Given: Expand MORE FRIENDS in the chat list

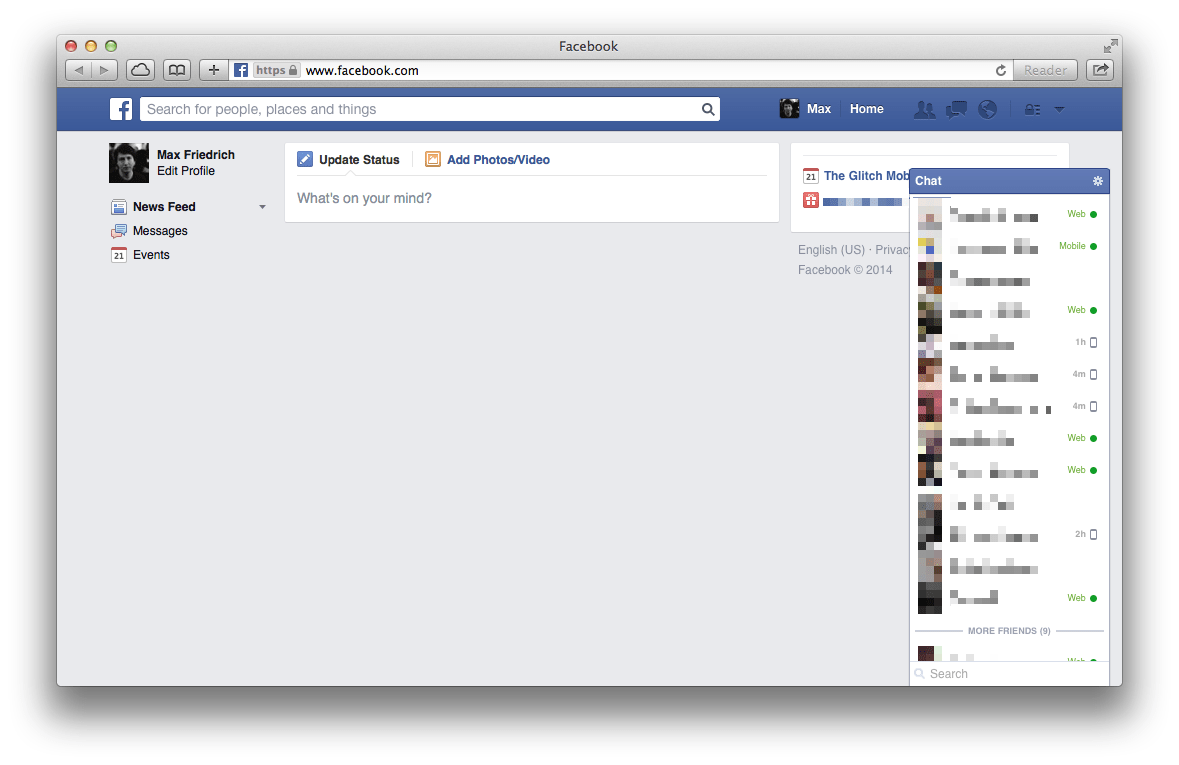Looking at the screenshot, I should tap(1007, 631).
